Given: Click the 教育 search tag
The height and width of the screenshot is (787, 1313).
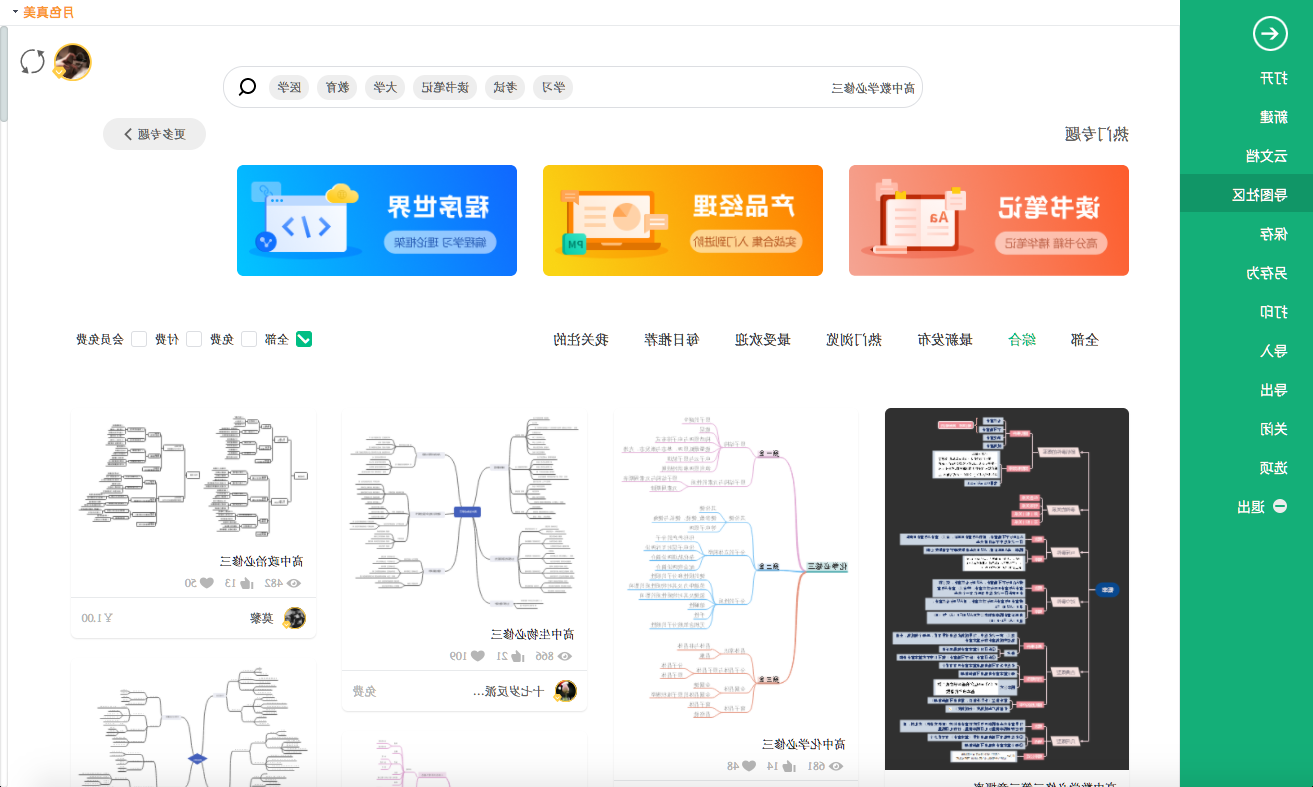Looking at the screenshot, I should coord(337,88).
